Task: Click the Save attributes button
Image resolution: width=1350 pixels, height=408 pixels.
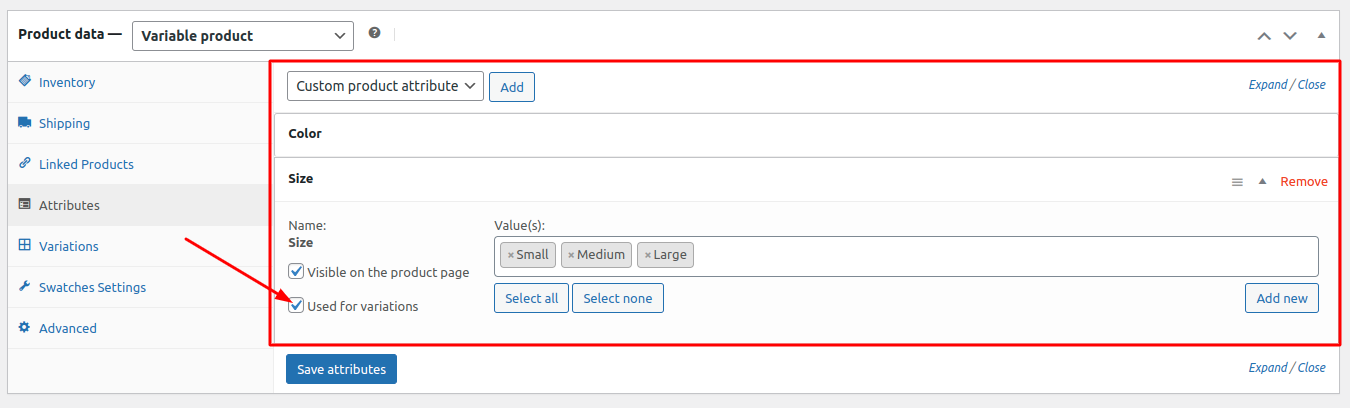Action: (342, 369)
